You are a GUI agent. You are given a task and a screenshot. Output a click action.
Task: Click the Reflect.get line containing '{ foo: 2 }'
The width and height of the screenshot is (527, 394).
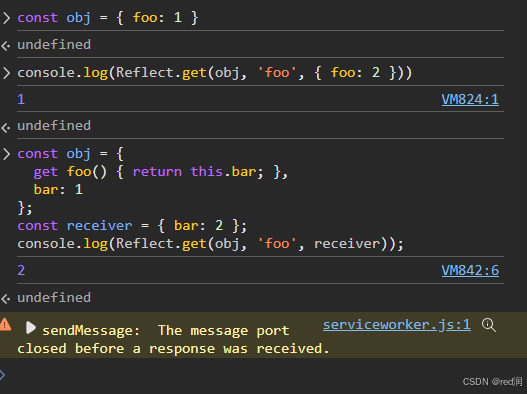coord(214,73)
